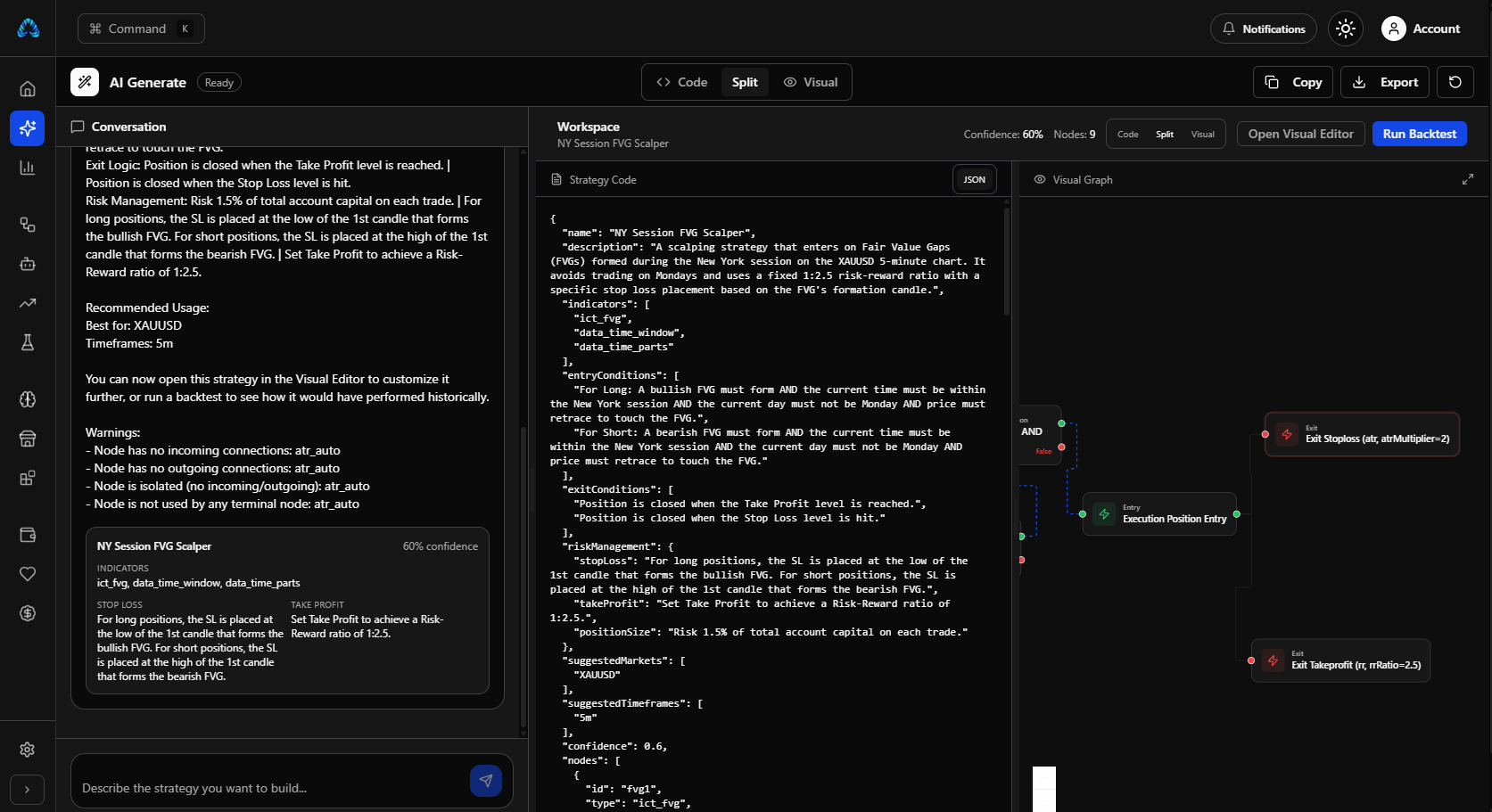Click the 'Nodes: 9' workspace label
Viewport: 1492px width, 812px height.
tap(1075, 134)
